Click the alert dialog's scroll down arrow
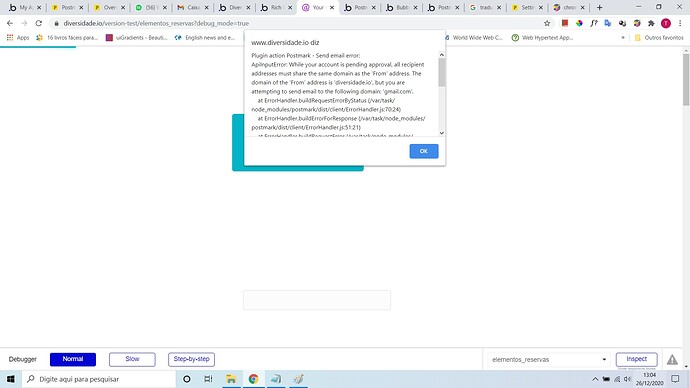The height and width of the screenshot is (388, 690). click(x=442, y=133)
